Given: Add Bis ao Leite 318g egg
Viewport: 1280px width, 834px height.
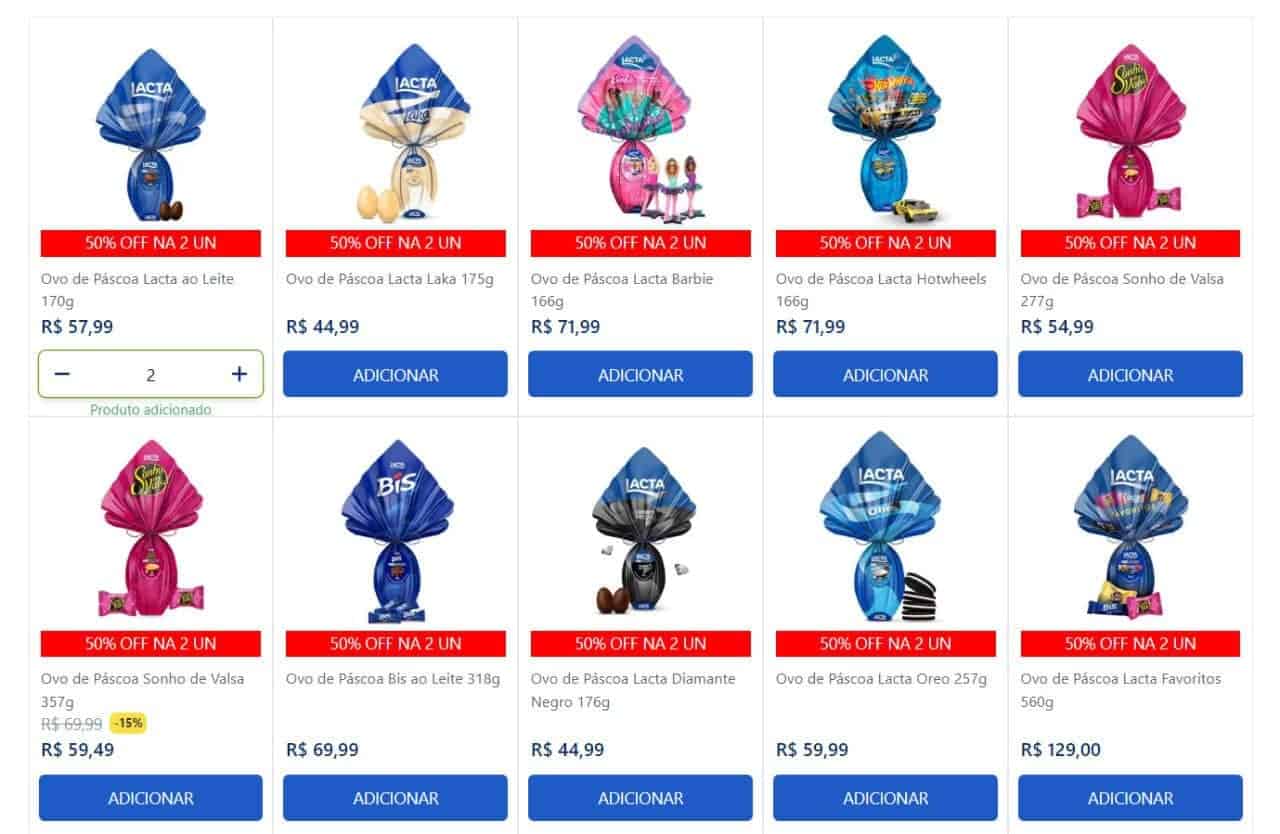Looking at the screenshot, I should pos(395,798).
